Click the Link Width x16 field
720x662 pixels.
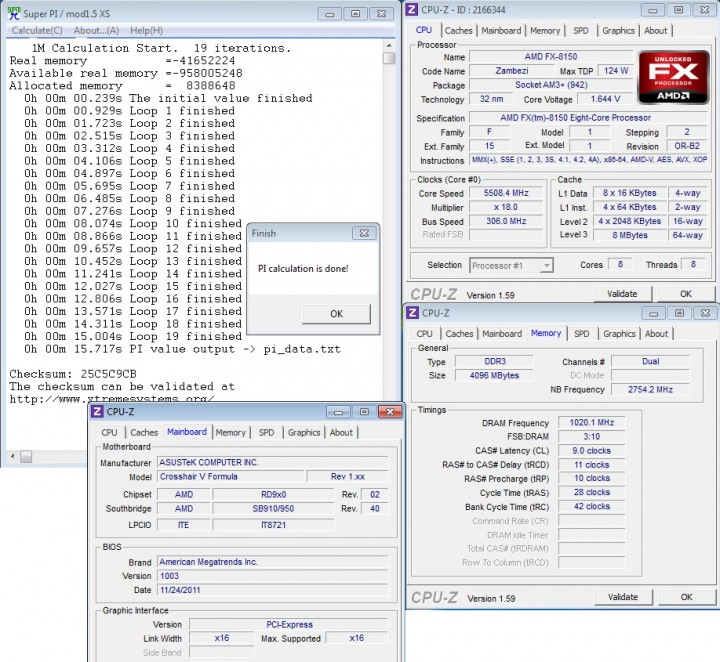tap(221, 638)
